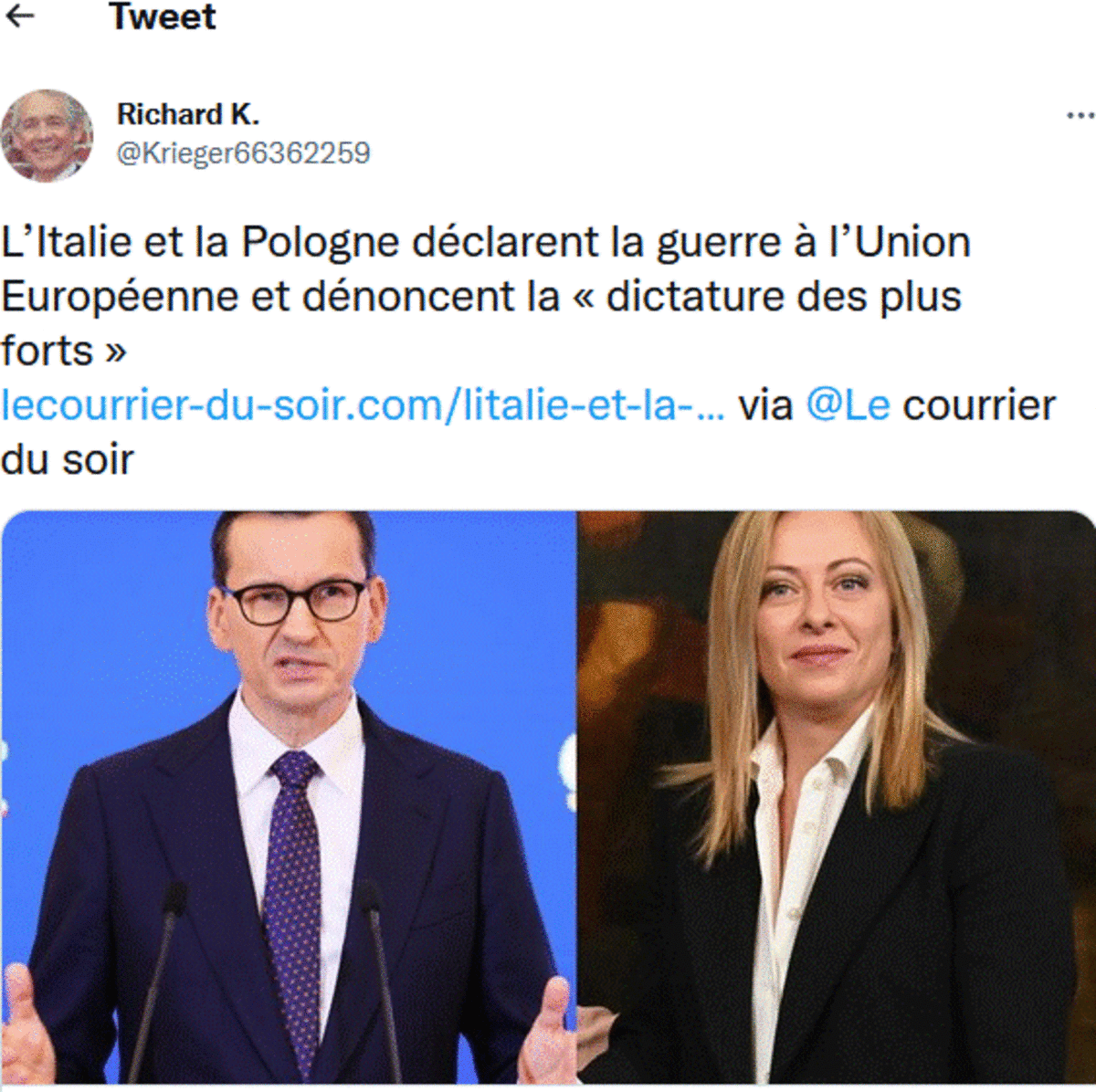1096x1092 pixels.
Task: Open Richard K.'s profile avatar
Action: coord(47,135)
